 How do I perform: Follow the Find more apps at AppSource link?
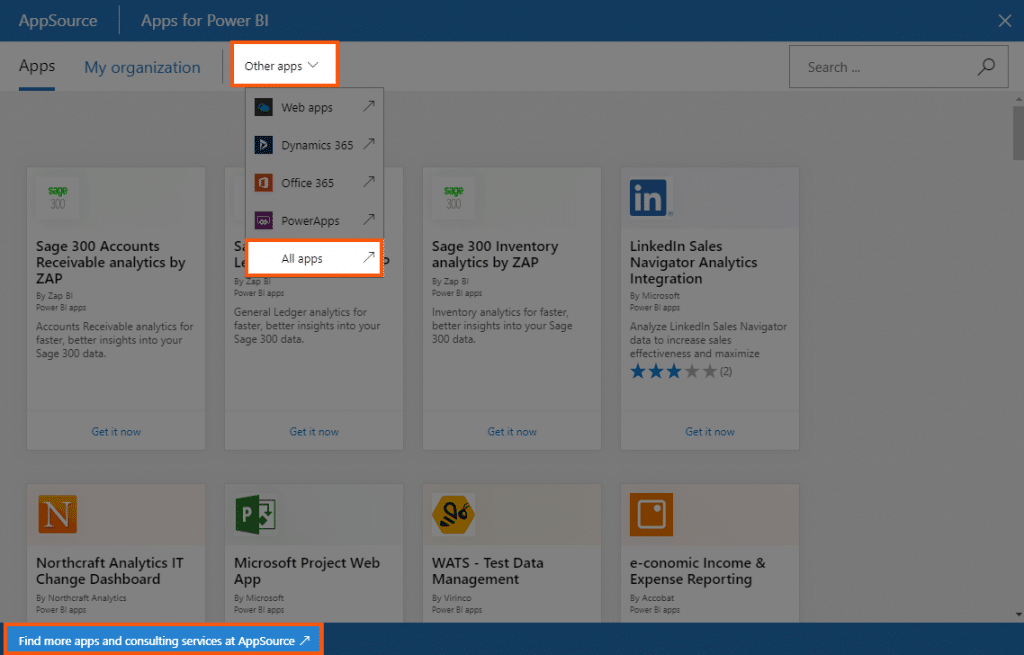click(164, 641)
